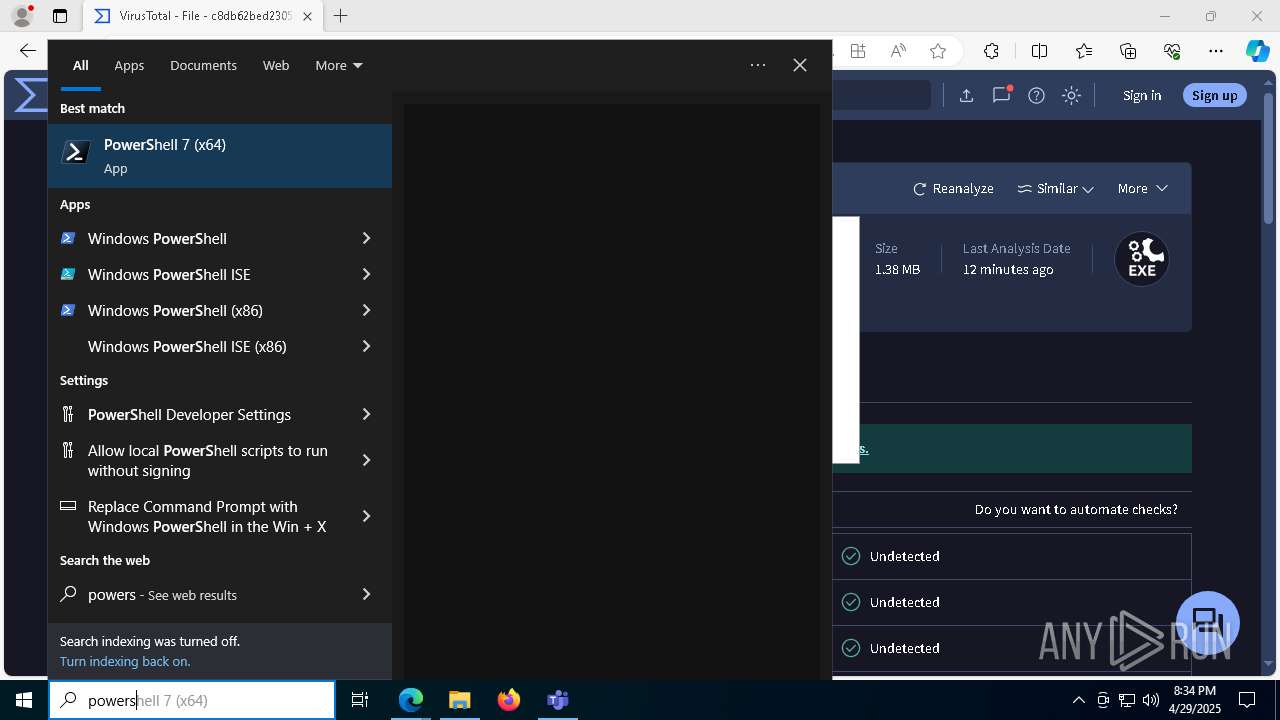
Task: Open VirusTotal More dropdown menu
Action: pyautogui.click(x=1142, y=188)
